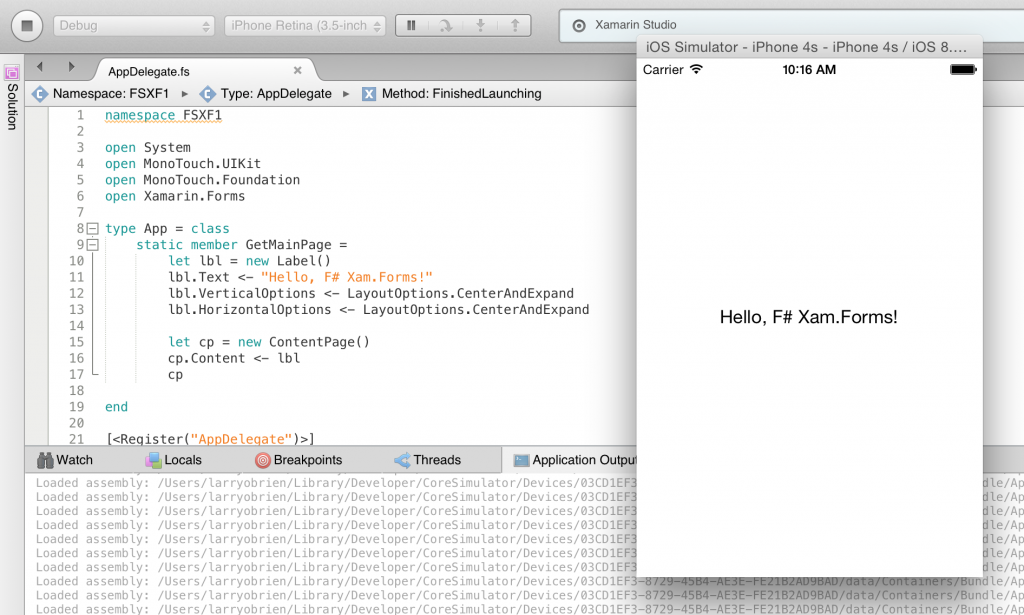Click the first Loaded assembly output line
1024x615 pixels.
coord(336,483)
